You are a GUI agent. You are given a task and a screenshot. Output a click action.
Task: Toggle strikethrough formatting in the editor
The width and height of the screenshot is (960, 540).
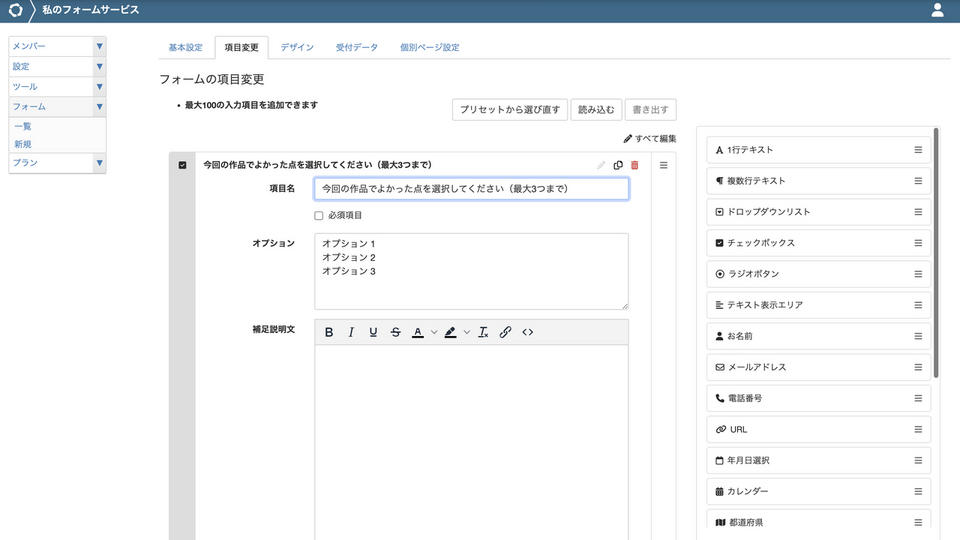[396, 332]
